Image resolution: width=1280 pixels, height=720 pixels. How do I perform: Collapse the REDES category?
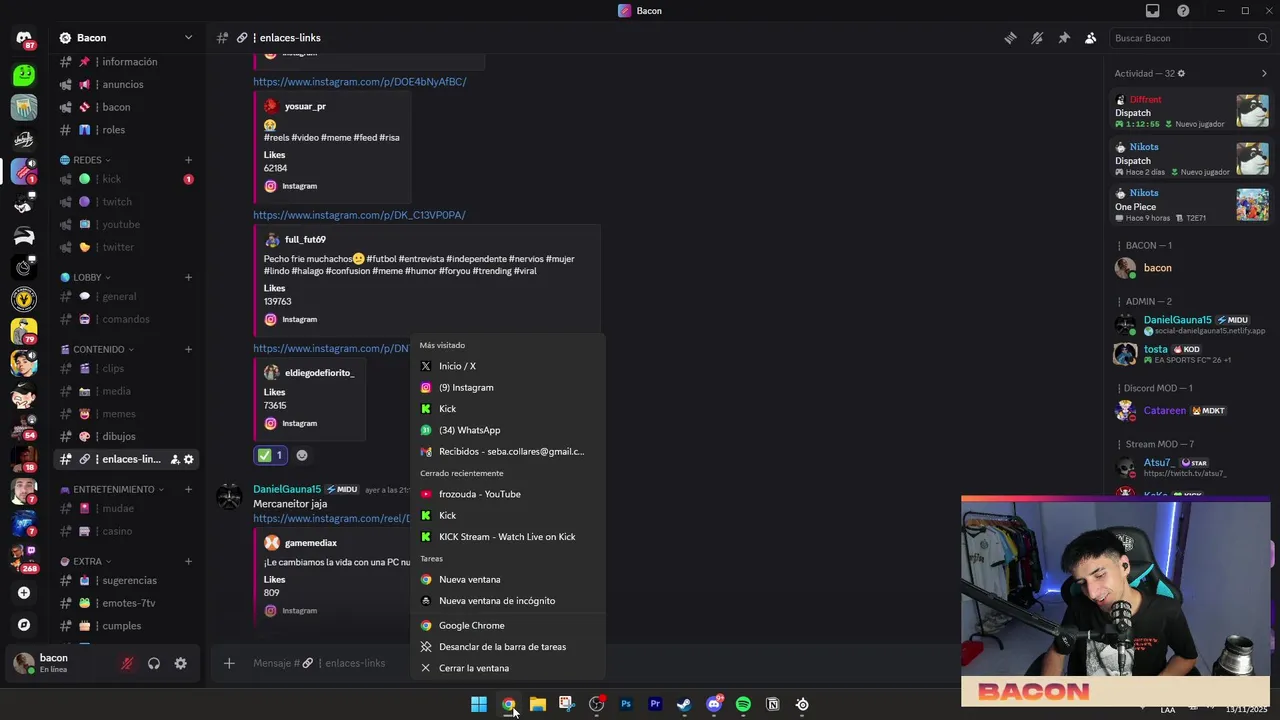85,160
